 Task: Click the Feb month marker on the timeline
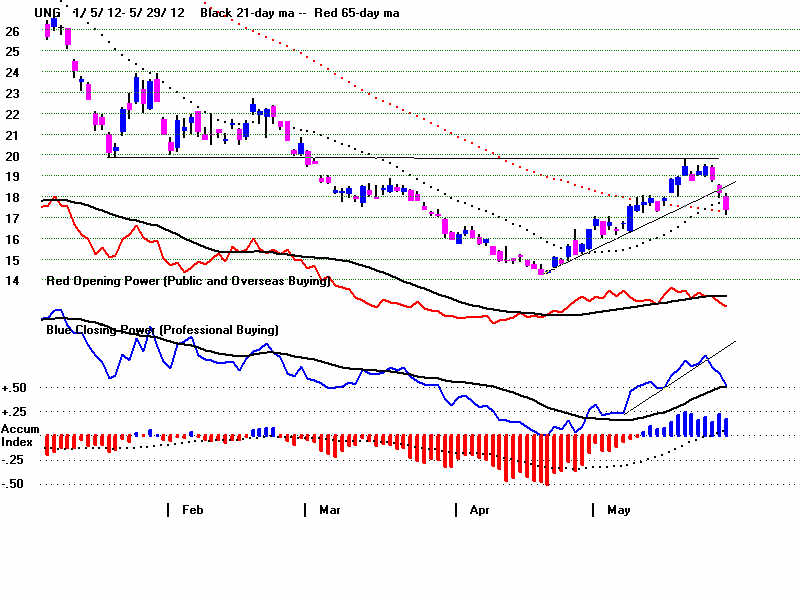click(192, 510)
